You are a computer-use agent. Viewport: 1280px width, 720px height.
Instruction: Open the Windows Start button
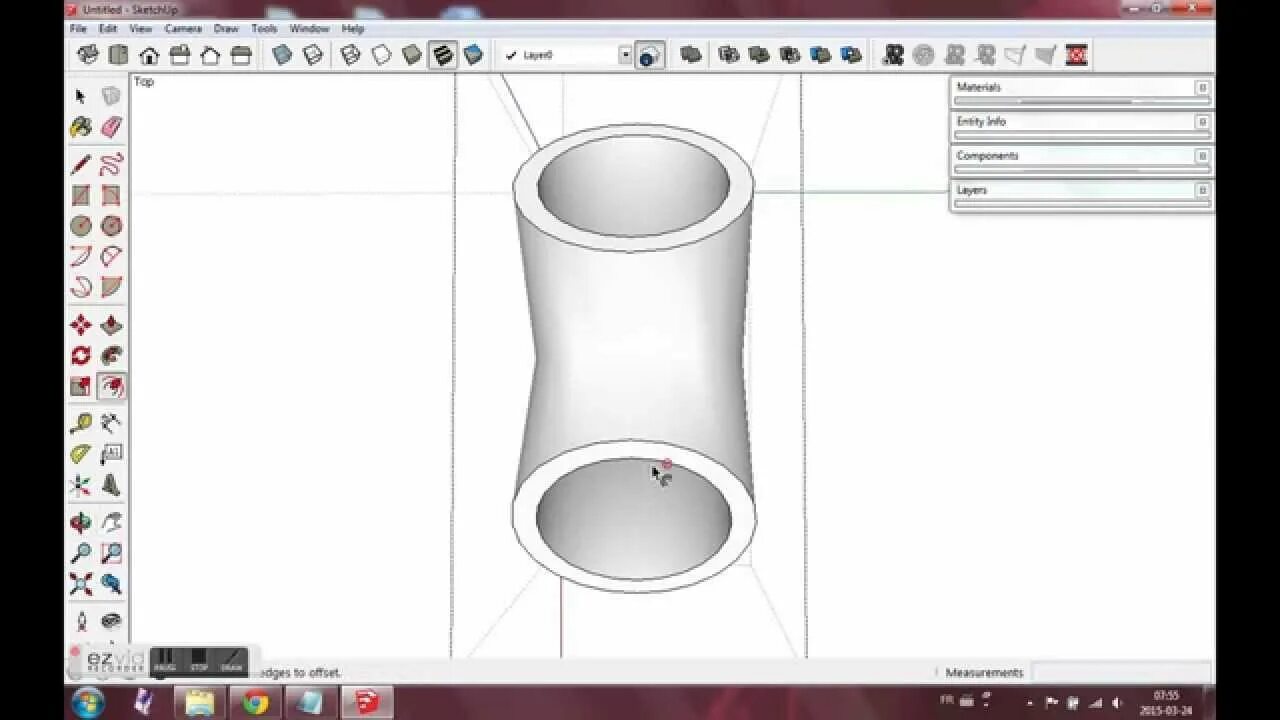88,702
